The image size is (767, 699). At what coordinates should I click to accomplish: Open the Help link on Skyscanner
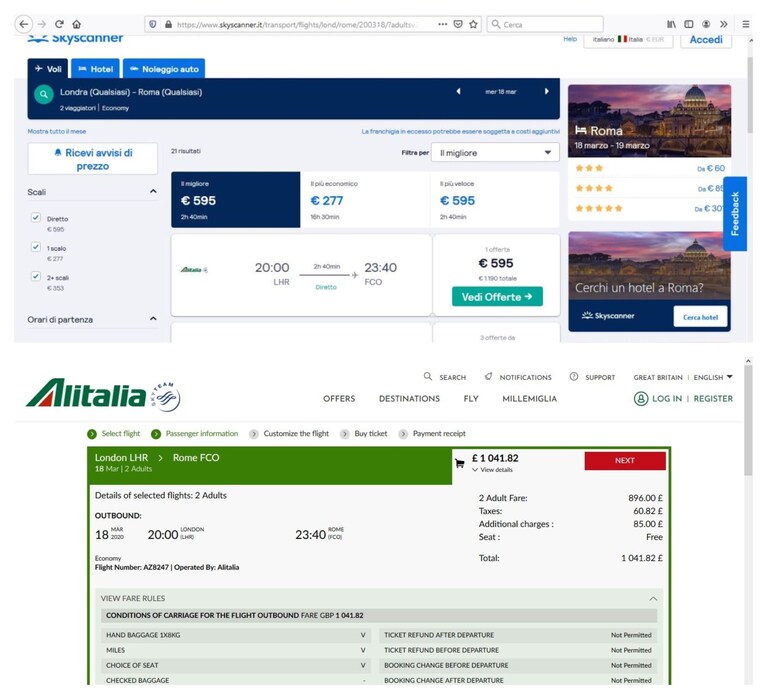click(x=570, y=39)
